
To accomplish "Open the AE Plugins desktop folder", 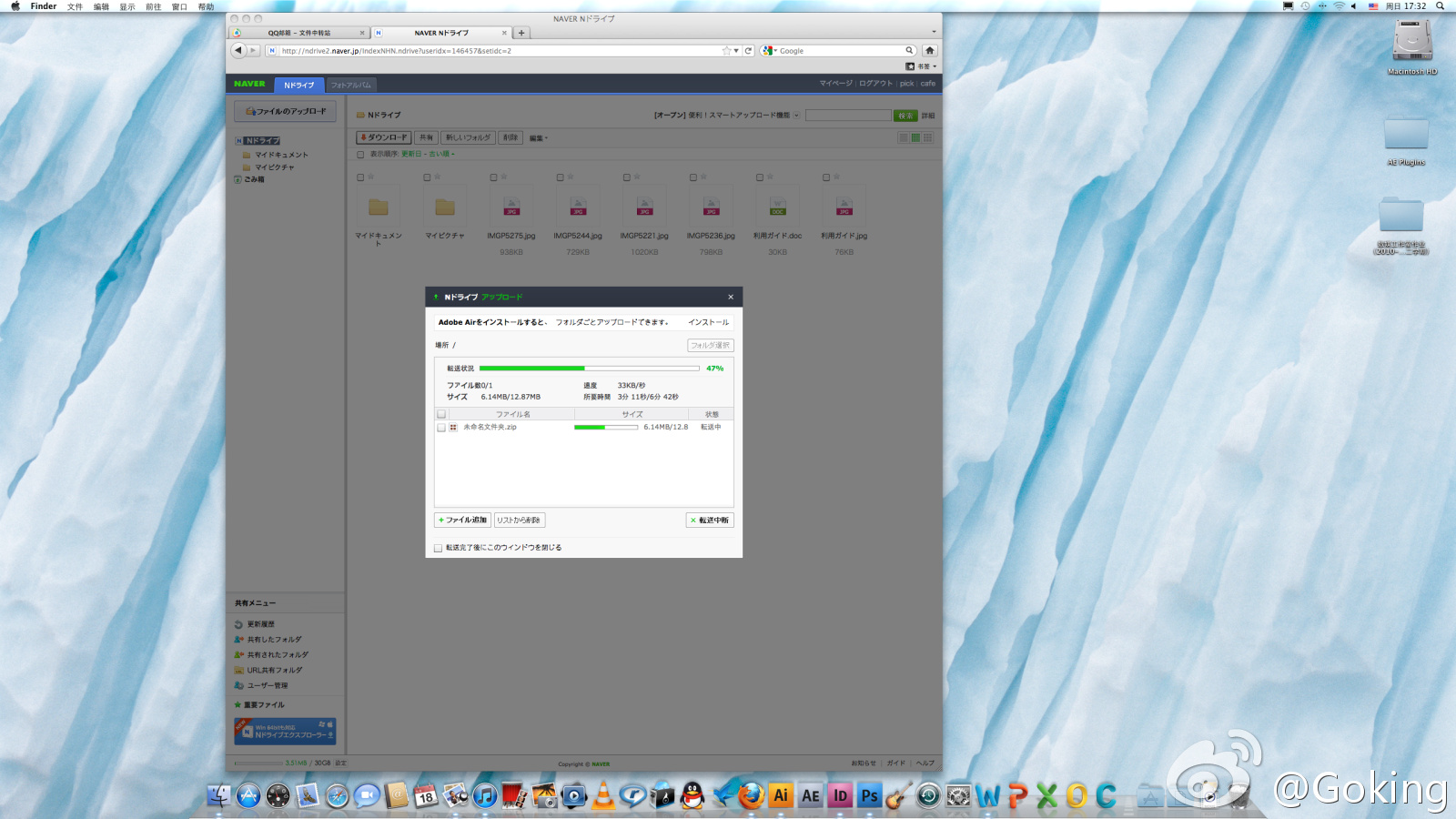I will [1406, 139].
